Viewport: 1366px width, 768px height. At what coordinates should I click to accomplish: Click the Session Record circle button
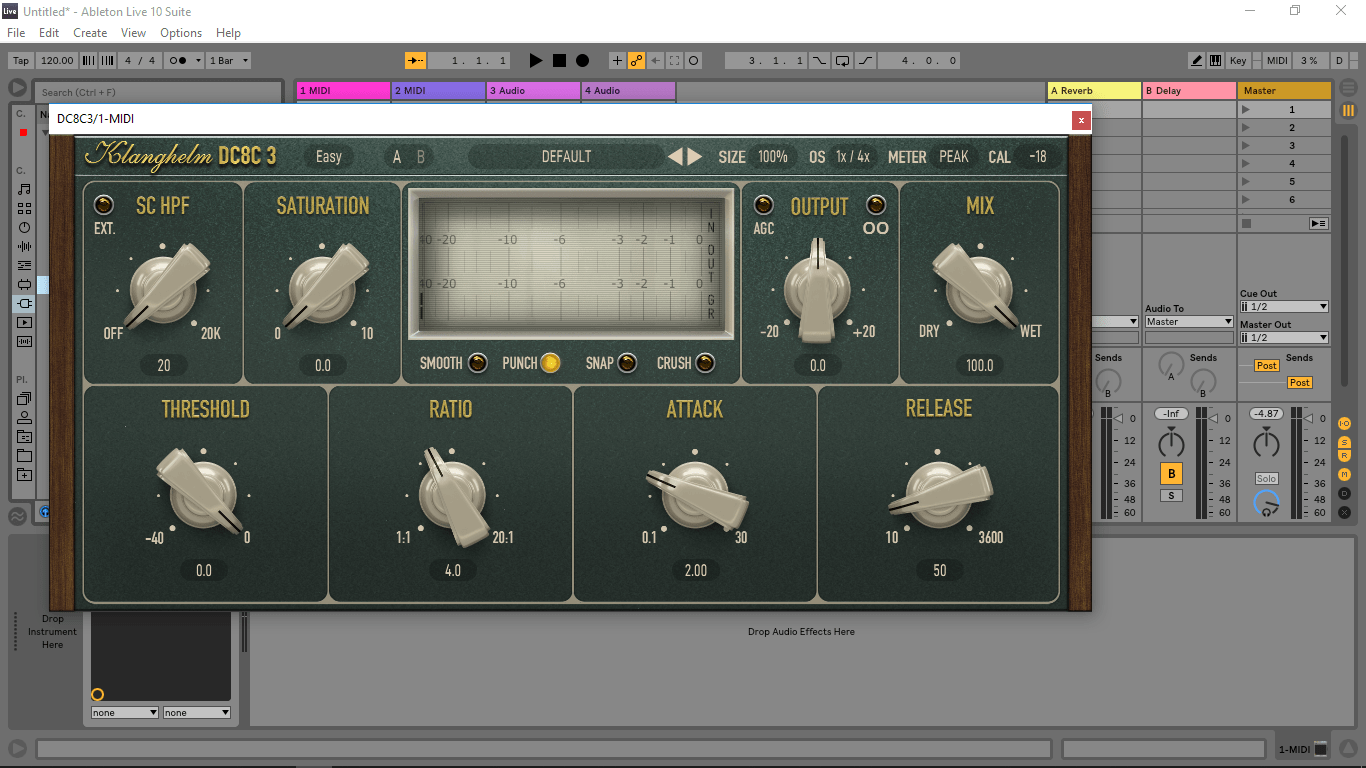(x=694, y=61)
